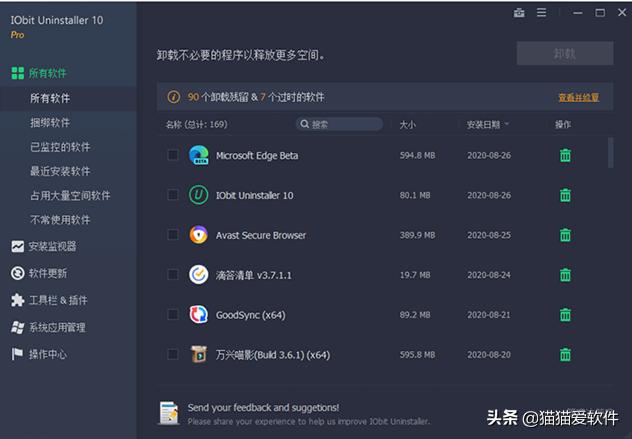Viewport: 632px width, 439px height.
Task: Click the 操作中心 flag icon
Action: pos(17,354)
